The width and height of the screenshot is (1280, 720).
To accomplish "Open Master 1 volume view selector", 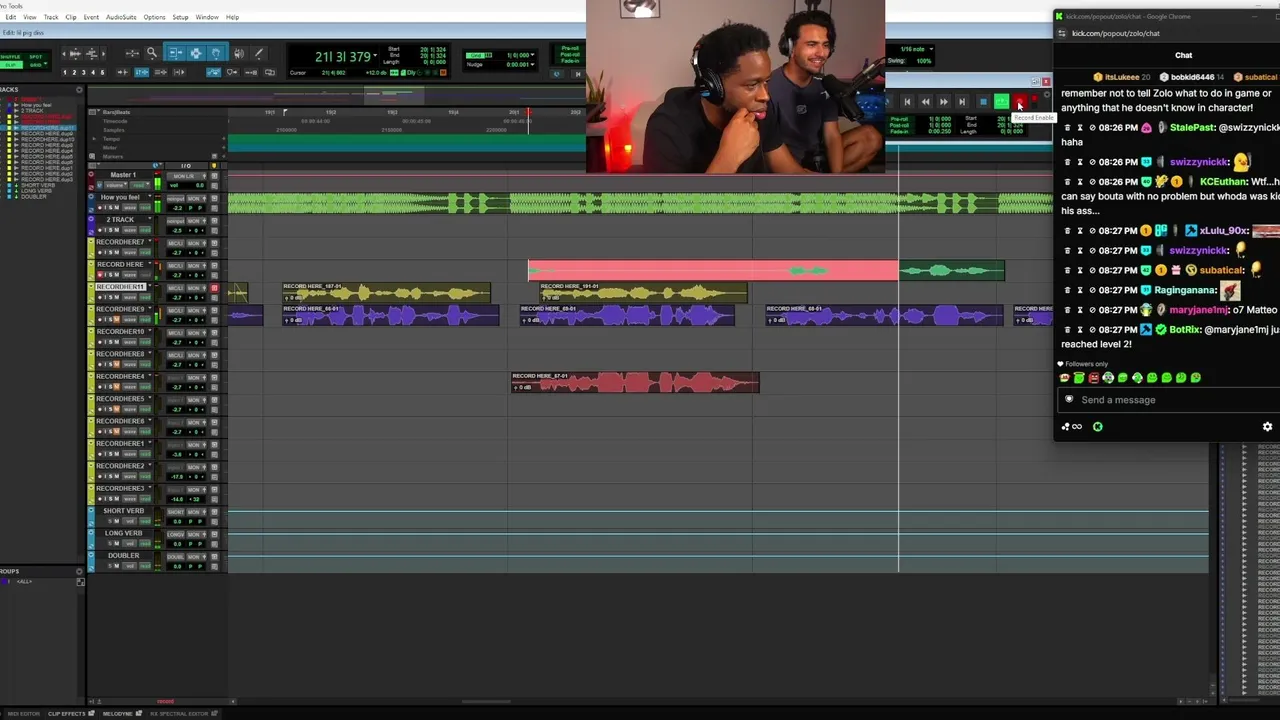I will click(116, 185).
